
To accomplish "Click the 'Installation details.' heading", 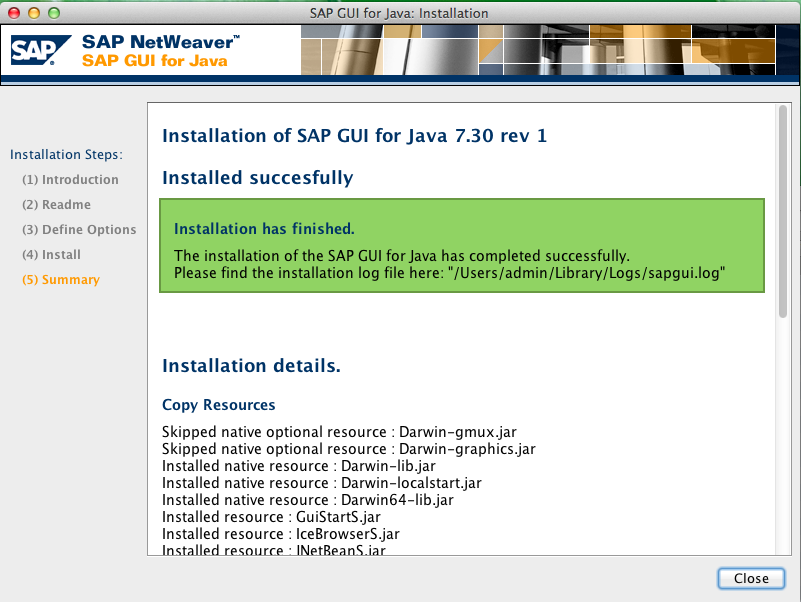I will click(251, 366).
